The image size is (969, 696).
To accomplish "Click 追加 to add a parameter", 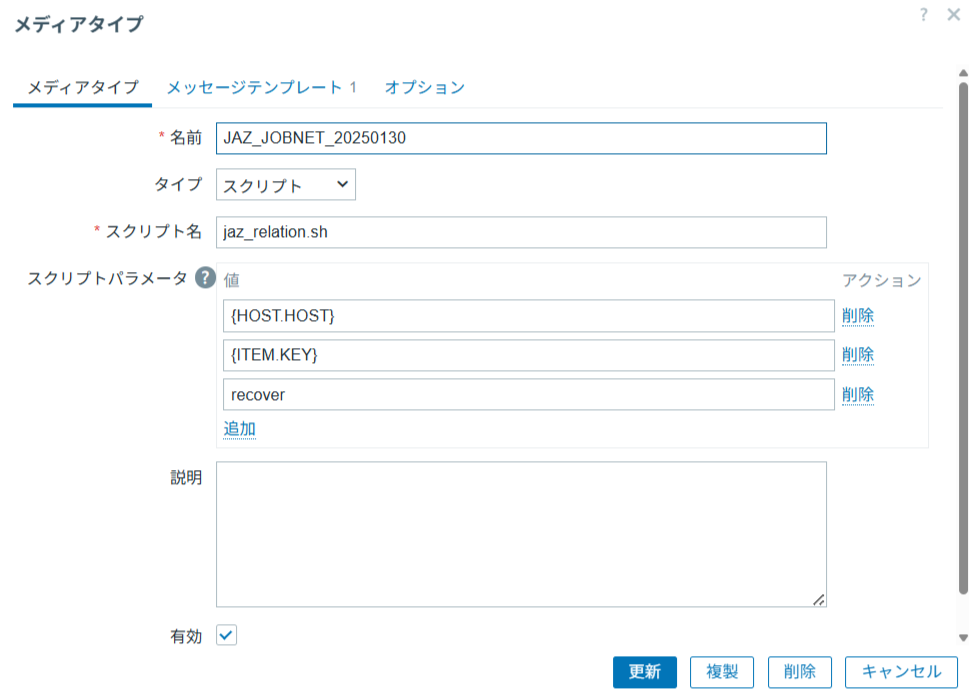I will [239, 429].
